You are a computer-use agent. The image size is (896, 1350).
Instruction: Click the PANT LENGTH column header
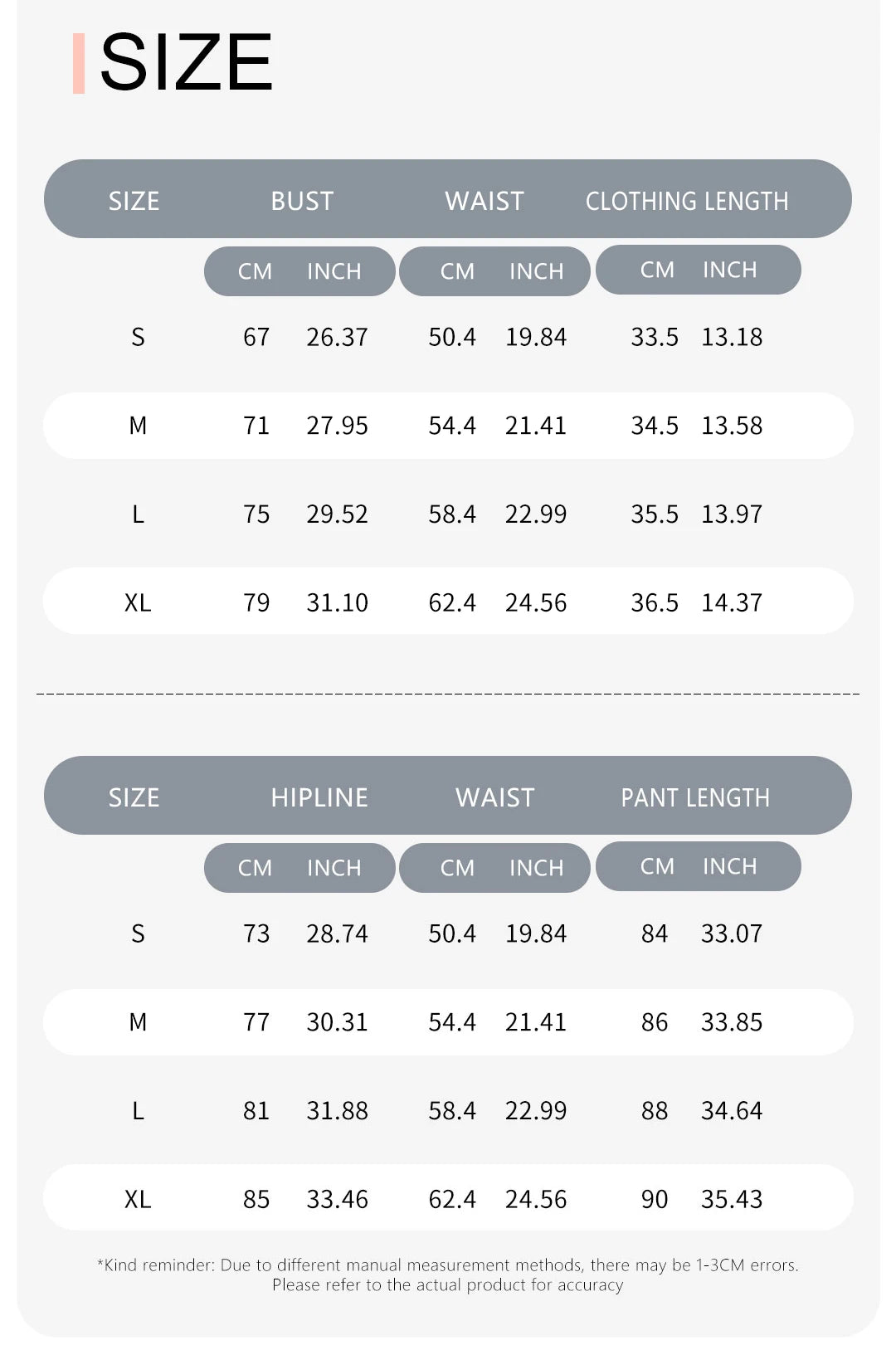695,797
